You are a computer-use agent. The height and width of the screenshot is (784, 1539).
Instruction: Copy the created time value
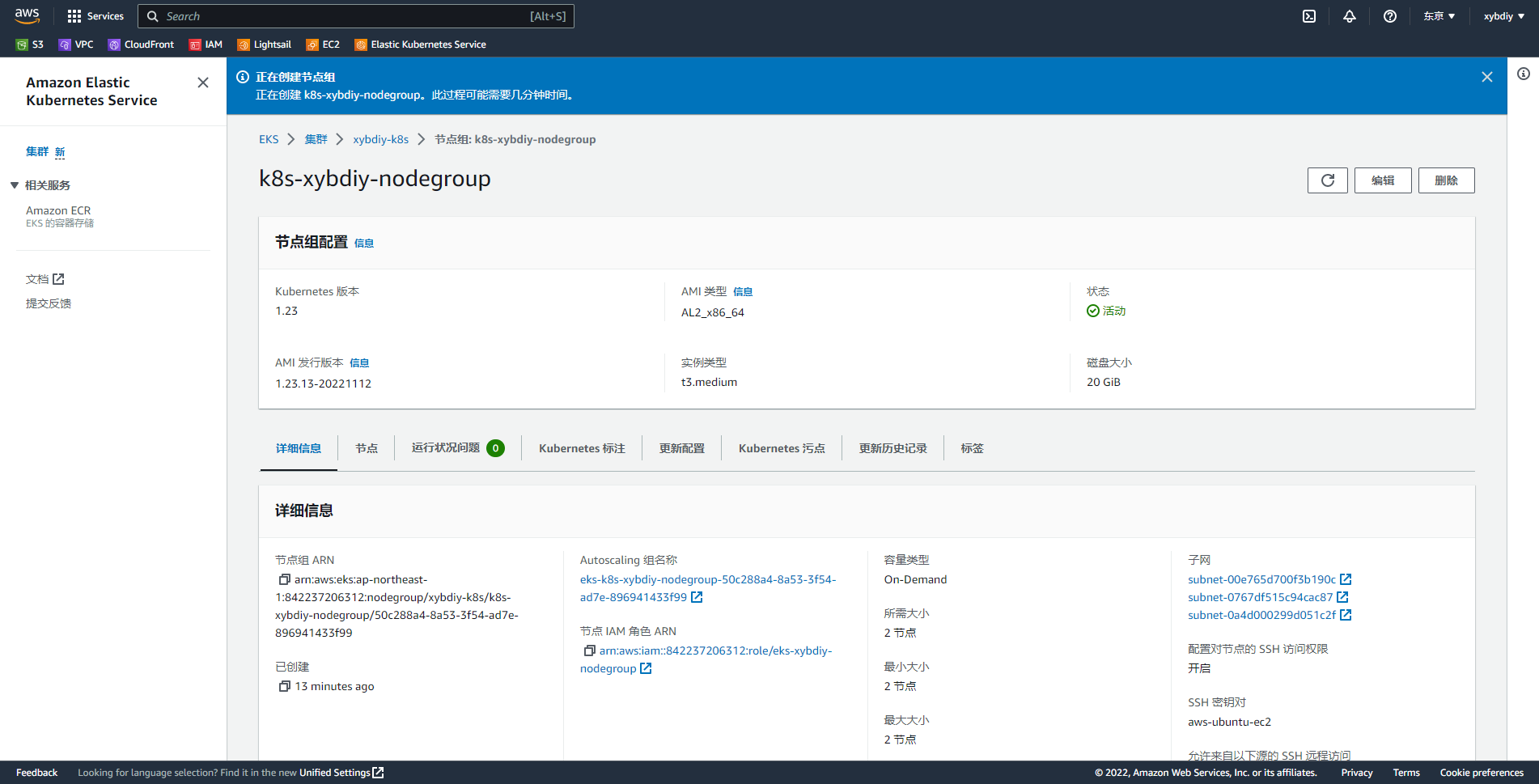pyautogui.click(x=284, y=686)
